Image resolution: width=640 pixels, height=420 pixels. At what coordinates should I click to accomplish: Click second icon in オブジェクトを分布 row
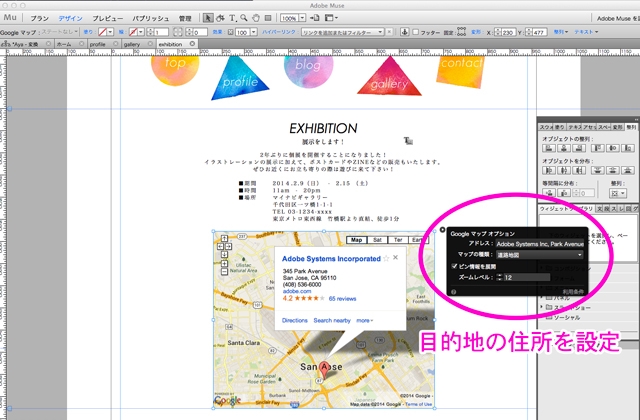pyautogui.click(x=564, y=170)
